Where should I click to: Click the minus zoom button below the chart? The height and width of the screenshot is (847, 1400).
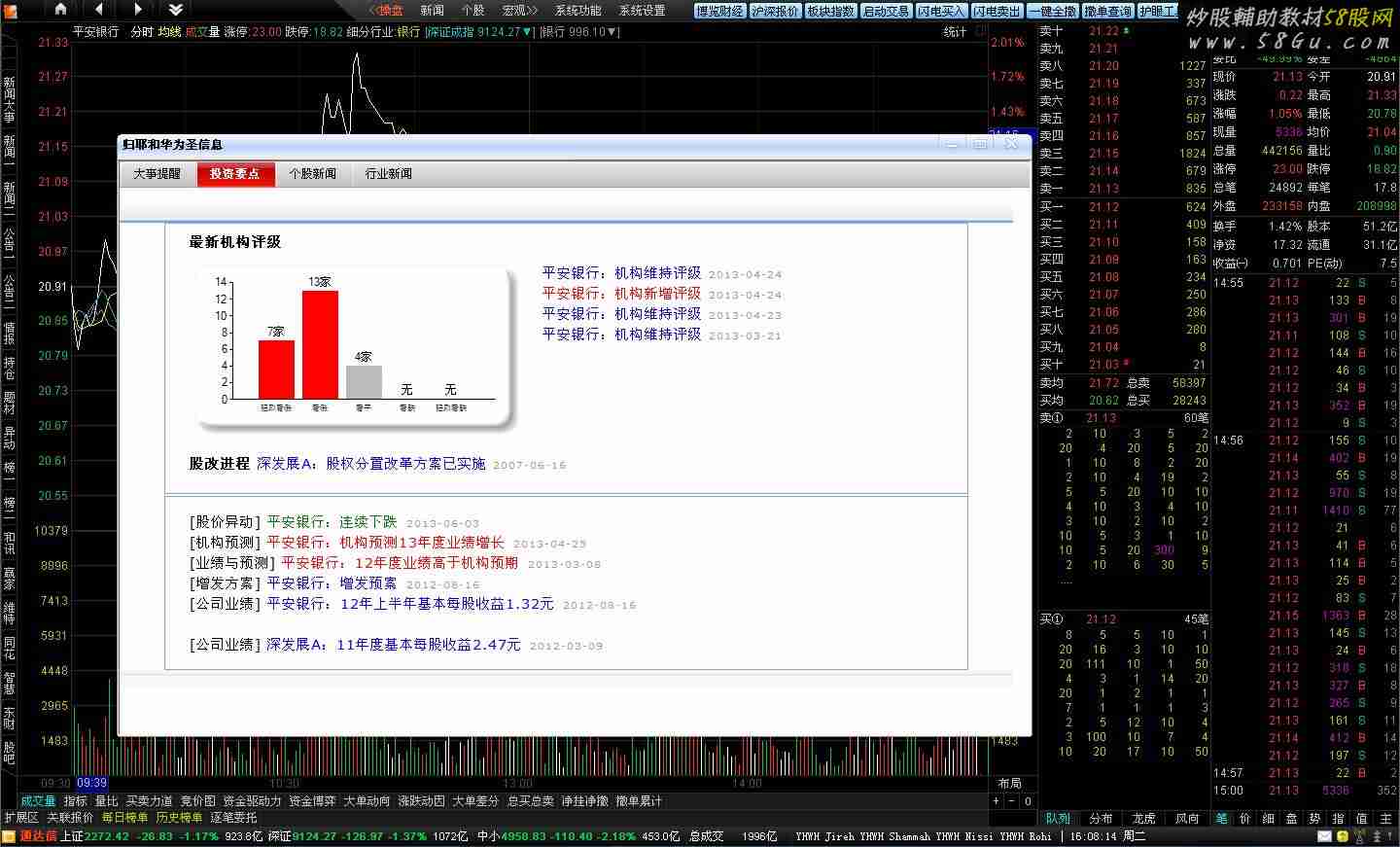pos(1012,801)
